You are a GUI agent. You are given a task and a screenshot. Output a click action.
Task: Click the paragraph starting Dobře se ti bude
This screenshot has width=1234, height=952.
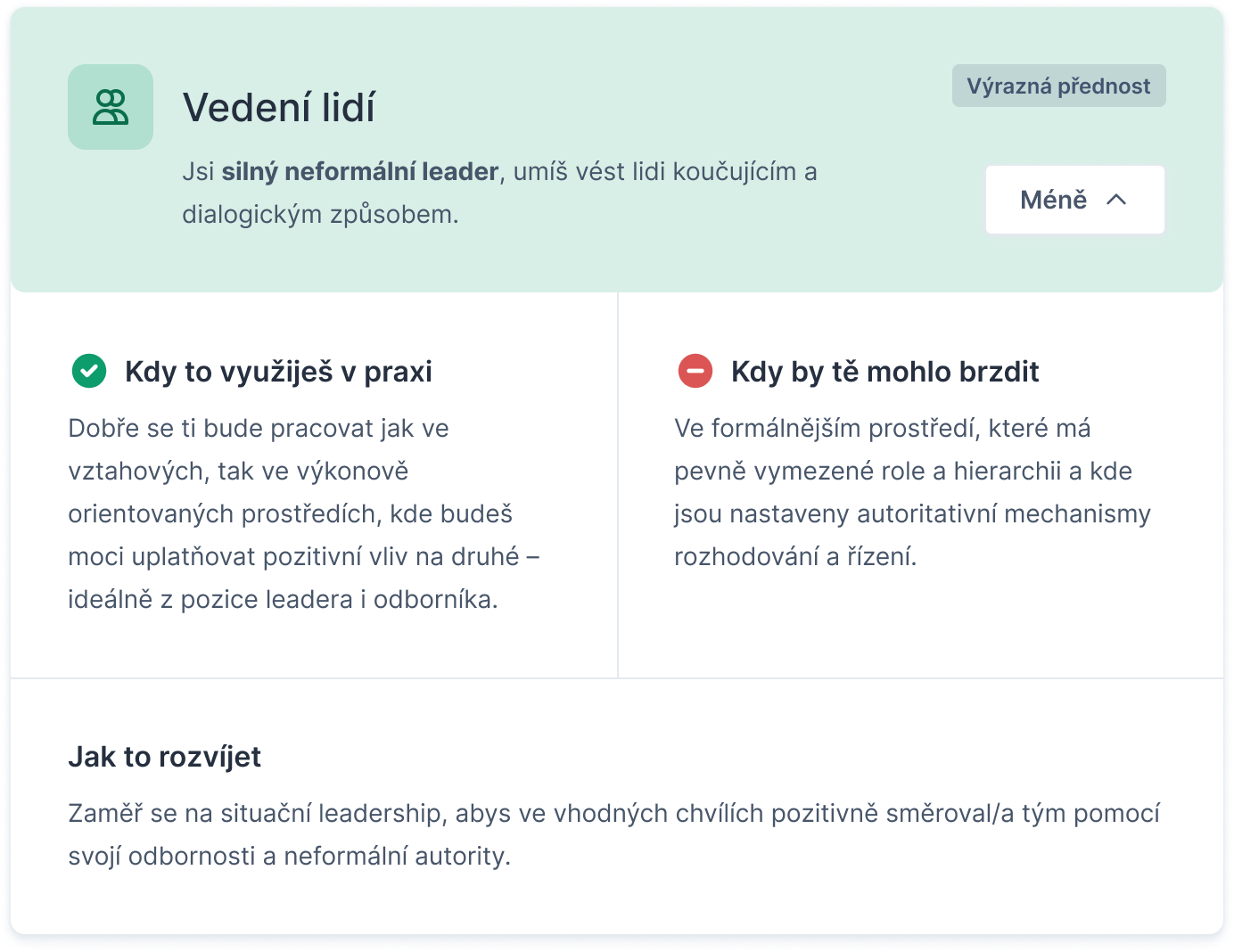304,513
